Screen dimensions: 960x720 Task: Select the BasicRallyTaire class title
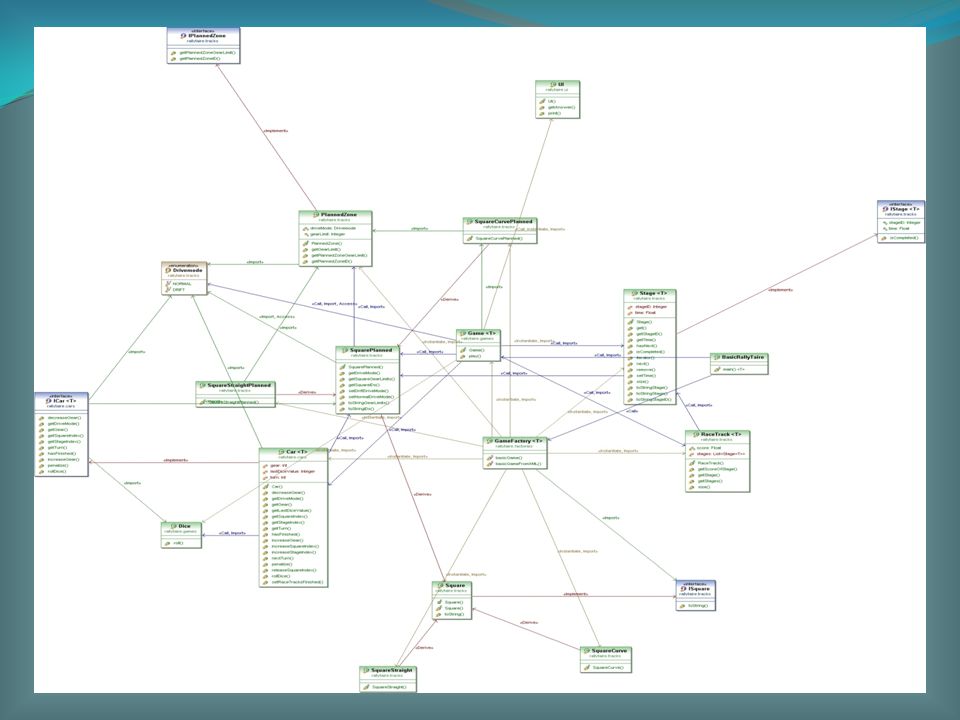(743, 357)
